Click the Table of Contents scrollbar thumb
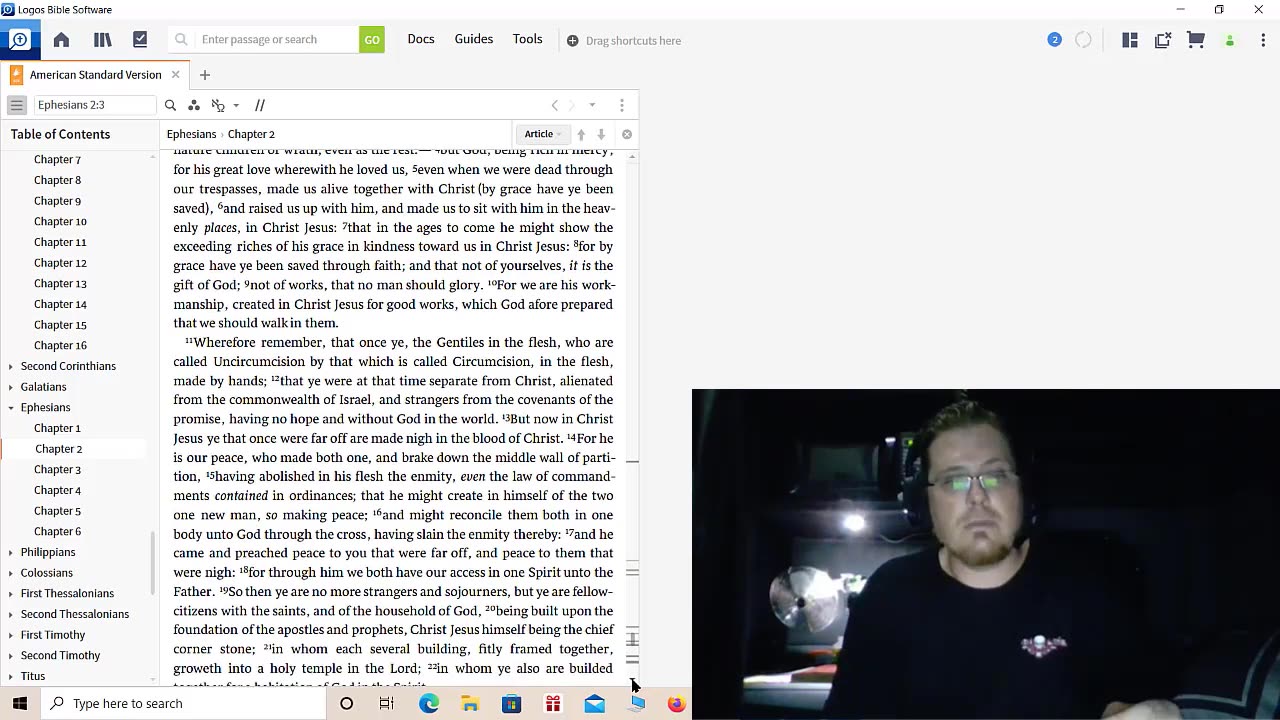 tap(152, 561)
